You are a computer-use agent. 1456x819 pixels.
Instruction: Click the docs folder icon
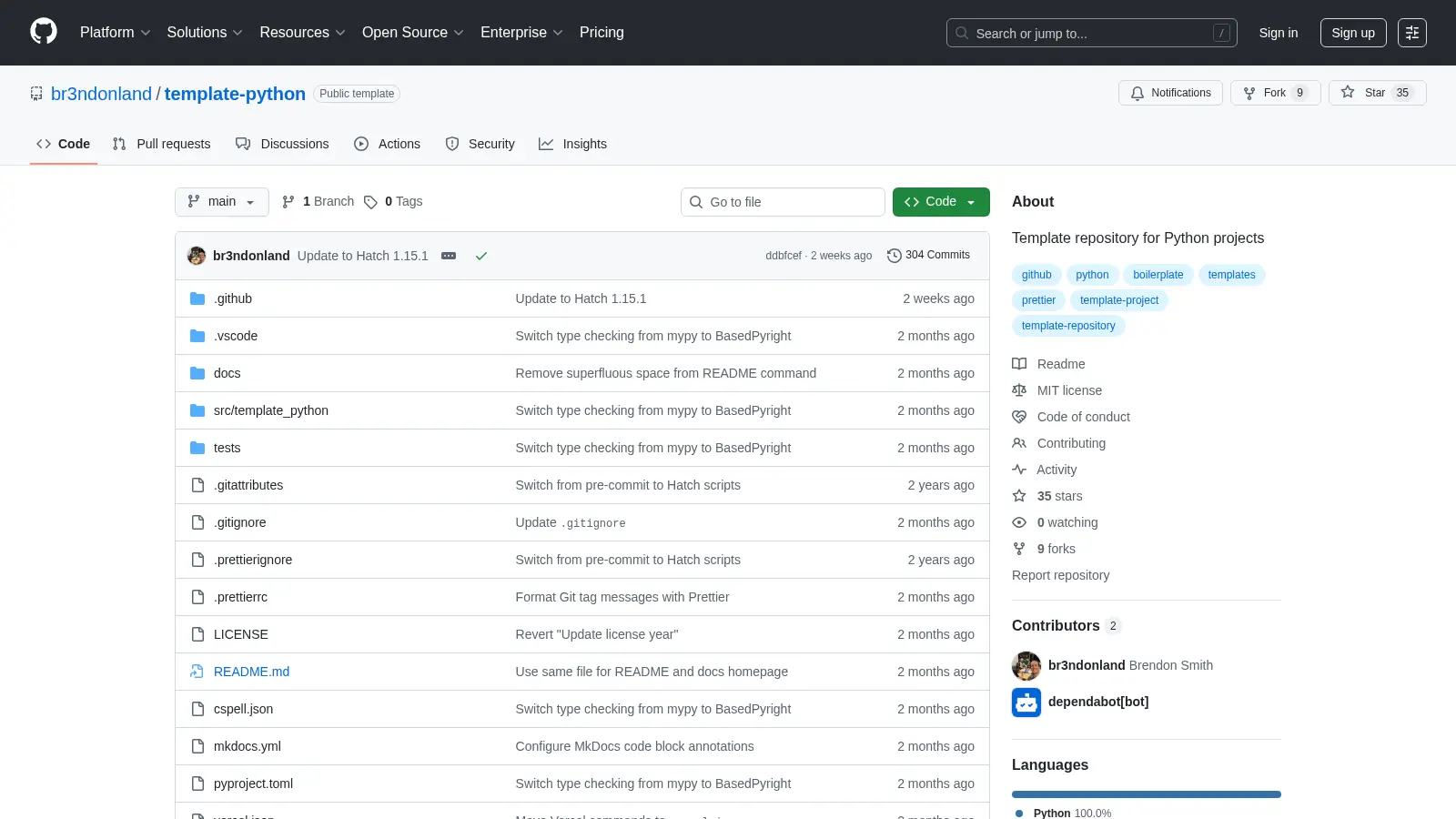pyautogui.click(x=197, y=373)
